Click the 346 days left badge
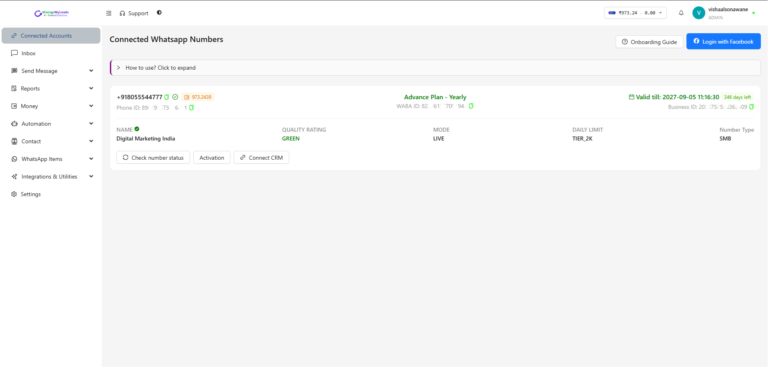This screenshot has height=367, width=768. [x=738, y=97]
